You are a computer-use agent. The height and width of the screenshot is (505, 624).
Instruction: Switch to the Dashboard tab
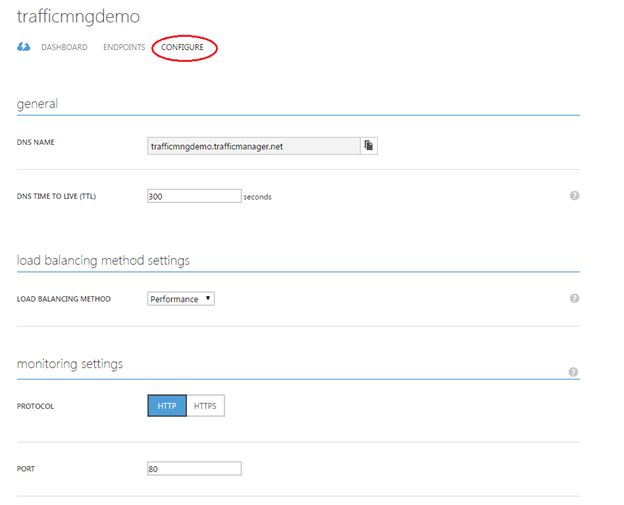[x=64, y=47]
